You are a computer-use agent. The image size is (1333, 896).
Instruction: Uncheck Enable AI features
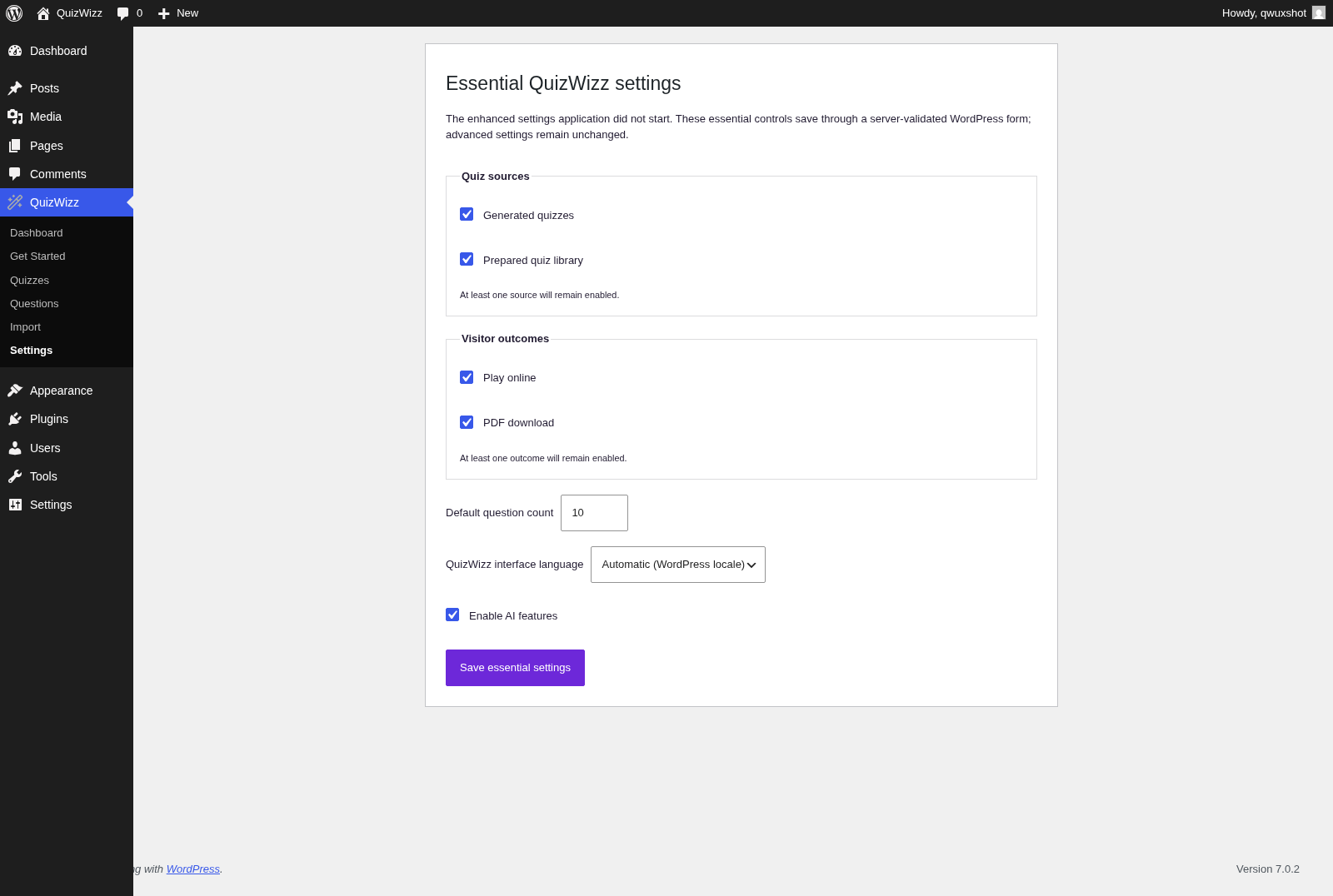(452, 615)
